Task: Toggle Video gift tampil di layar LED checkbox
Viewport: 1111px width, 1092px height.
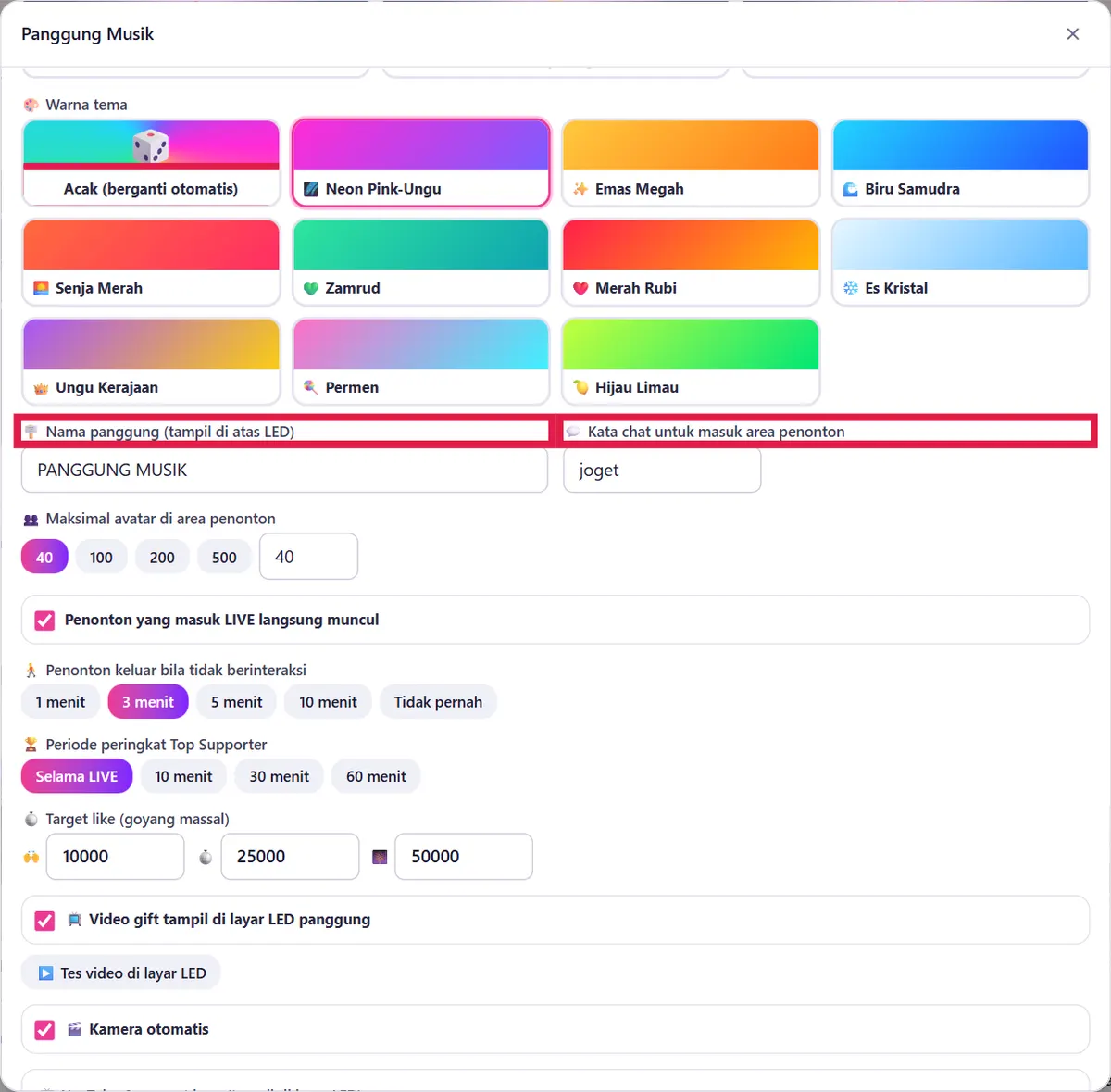Action: pos(44,921)
